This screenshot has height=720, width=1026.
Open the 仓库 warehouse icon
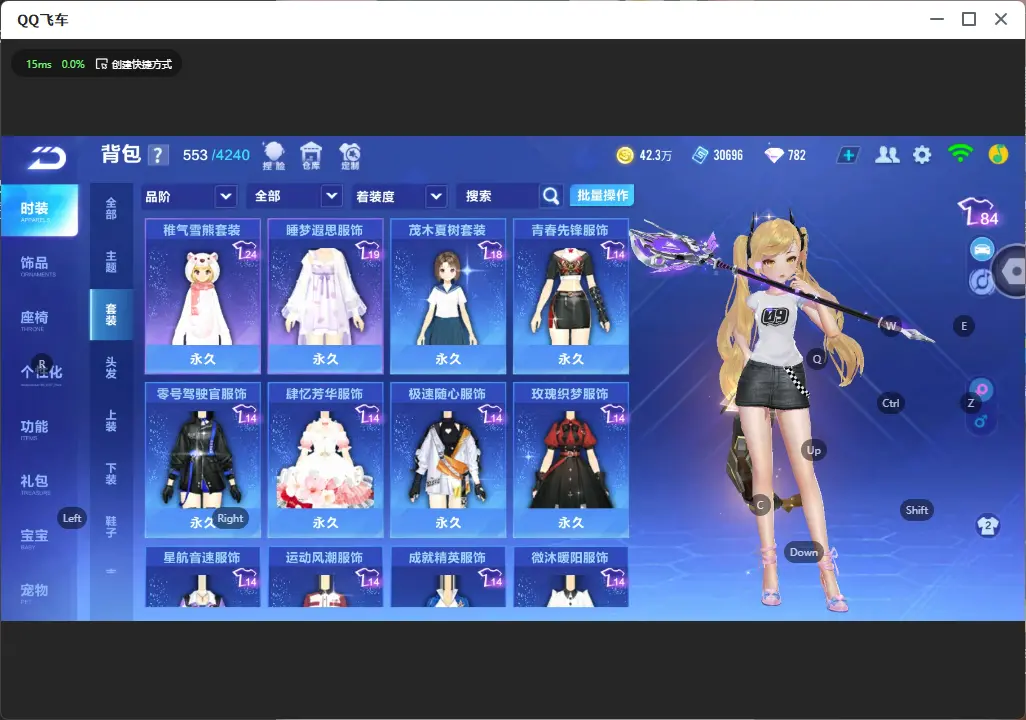(x=311, y=156)
